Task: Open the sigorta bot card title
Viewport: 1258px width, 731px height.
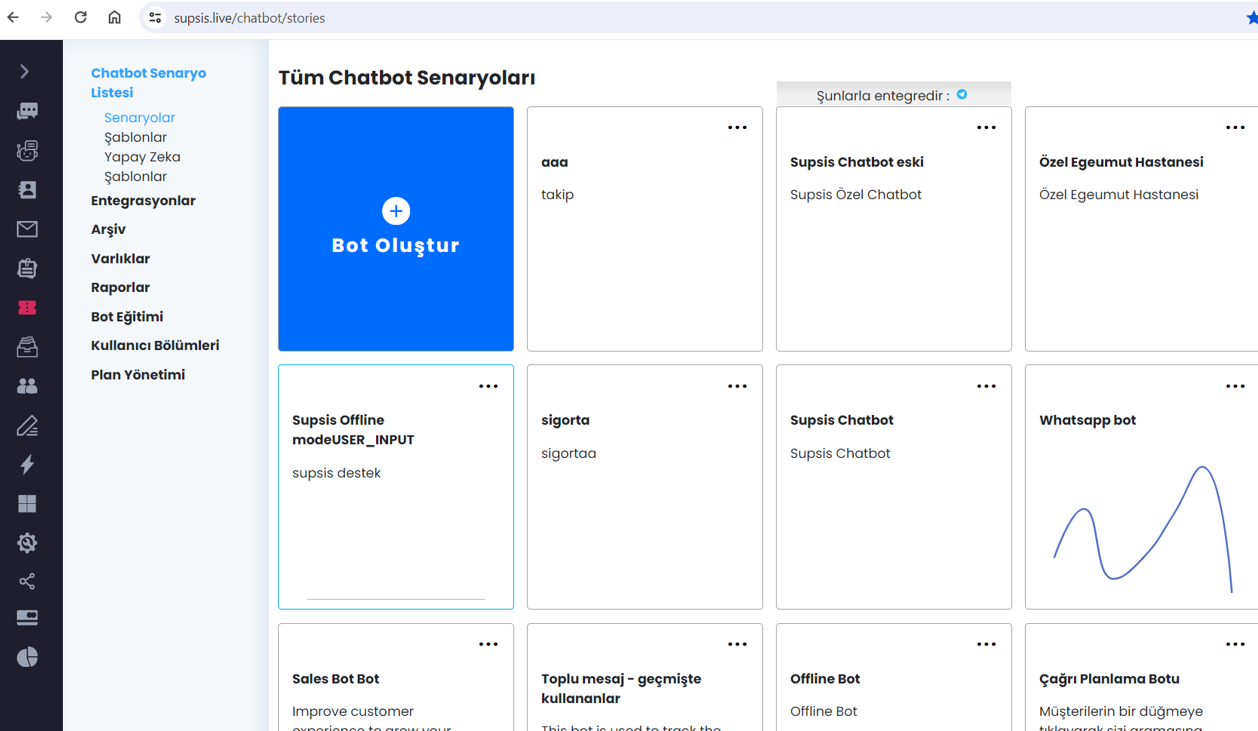Action: click(x=565, y=421)
